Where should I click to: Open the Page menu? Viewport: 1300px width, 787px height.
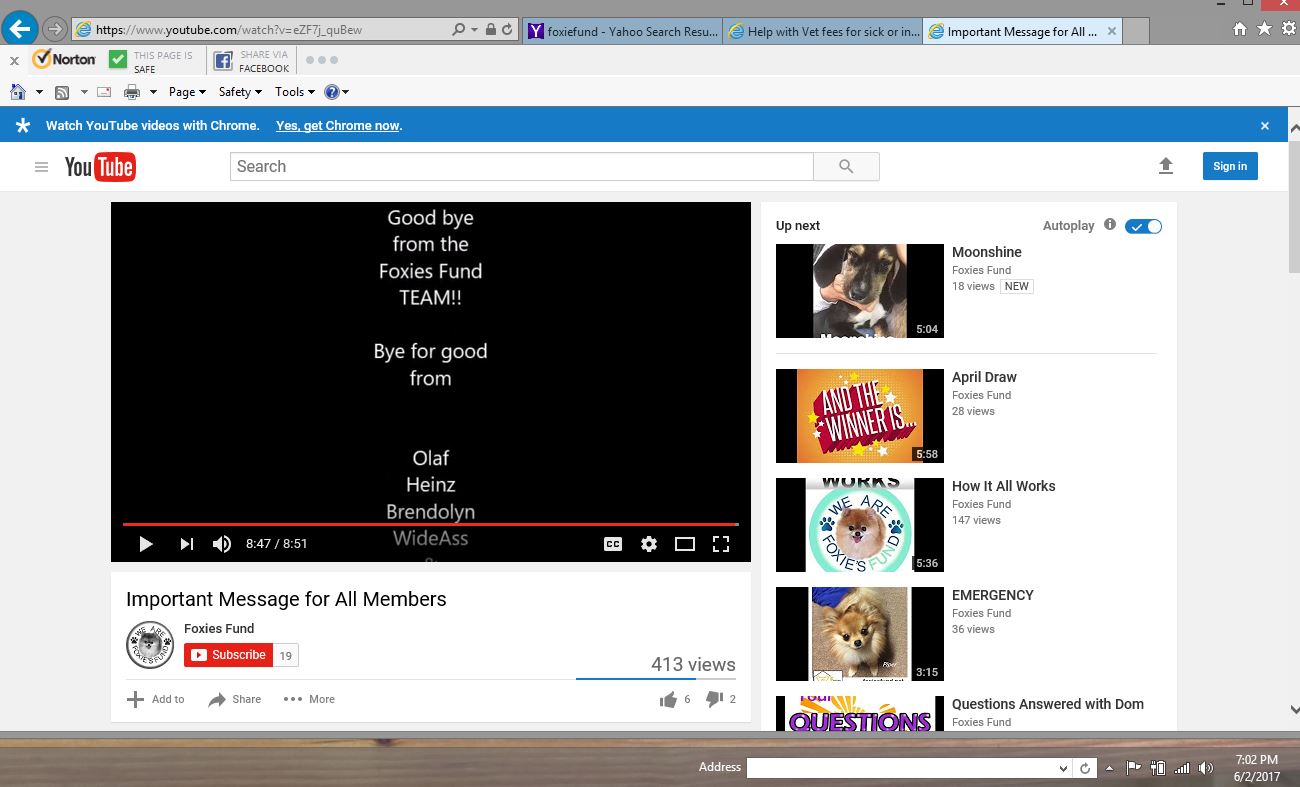pyautogui.click(x=187, y=92)
